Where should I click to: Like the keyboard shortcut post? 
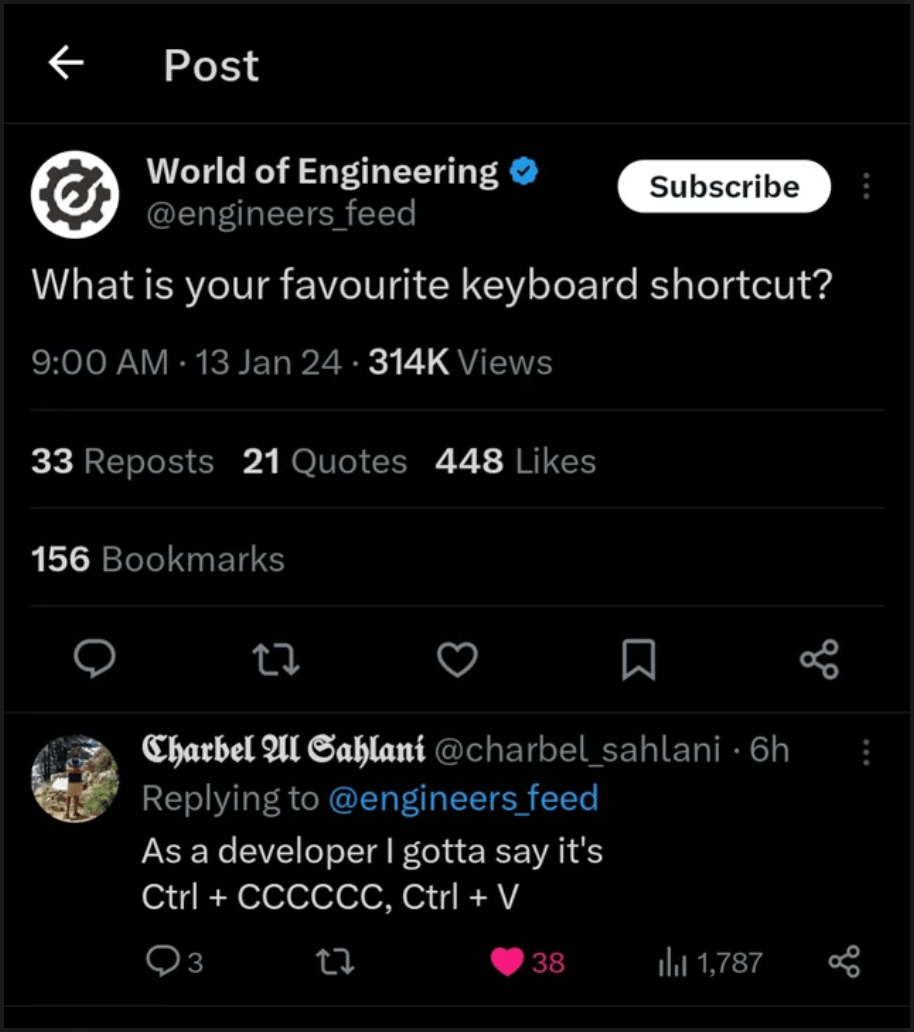458,659
